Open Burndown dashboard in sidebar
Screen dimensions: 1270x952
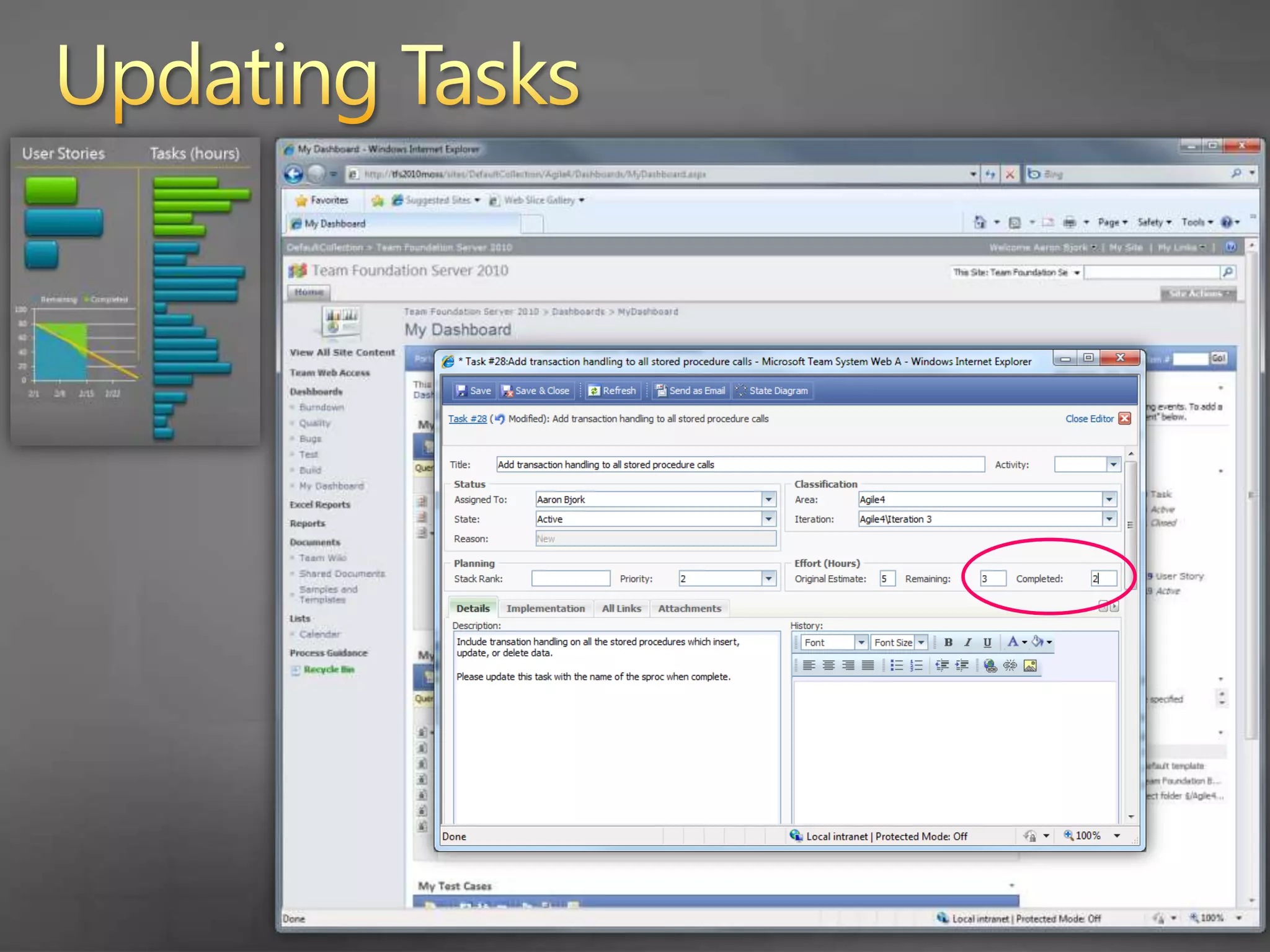tap(322, 407)
